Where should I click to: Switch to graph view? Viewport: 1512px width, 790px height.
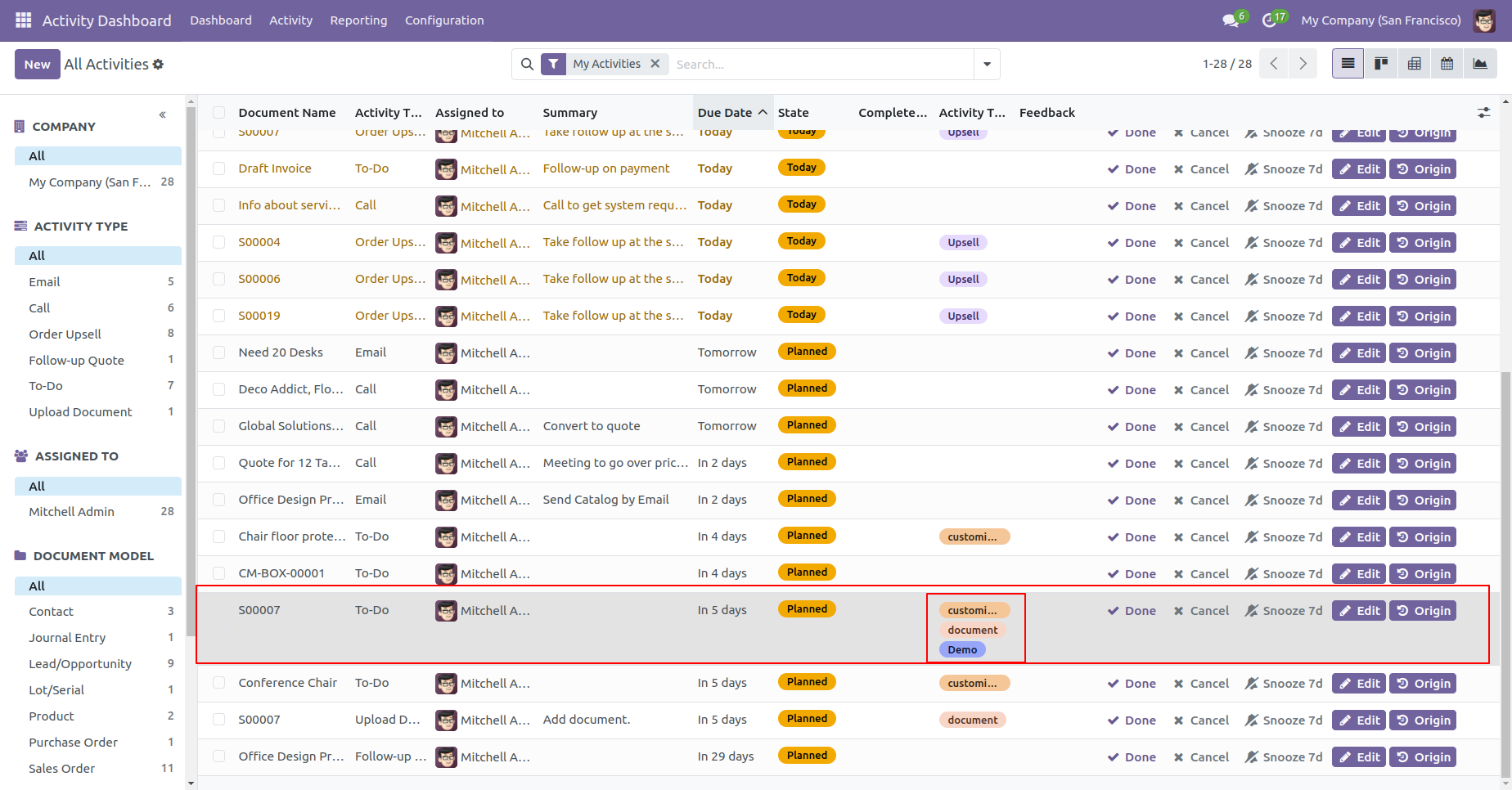(x=1480, y=64)
